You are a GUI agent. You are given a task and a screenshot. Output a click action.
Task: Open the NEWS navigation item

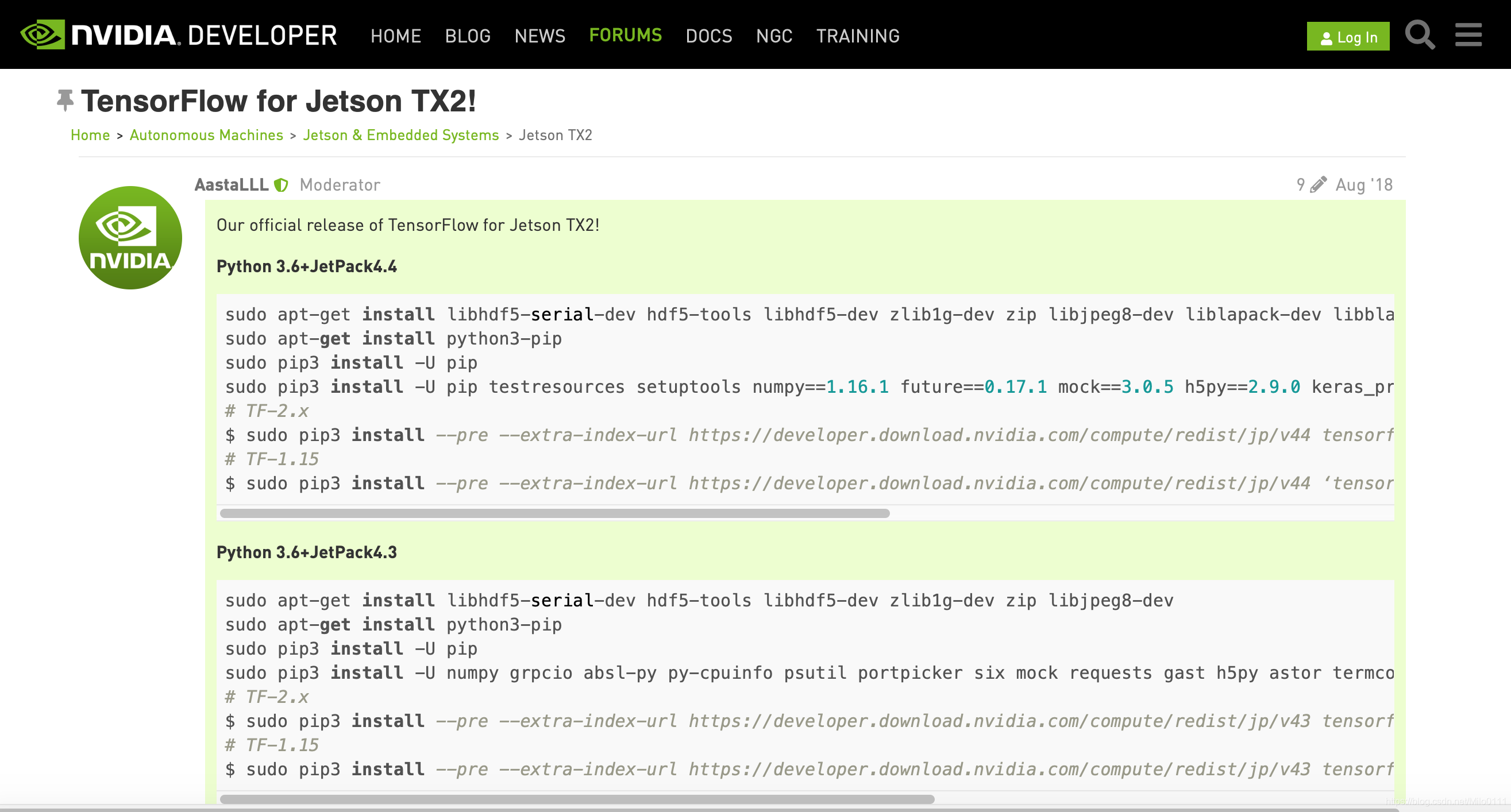pyautogui.click(x=539, y=36)
